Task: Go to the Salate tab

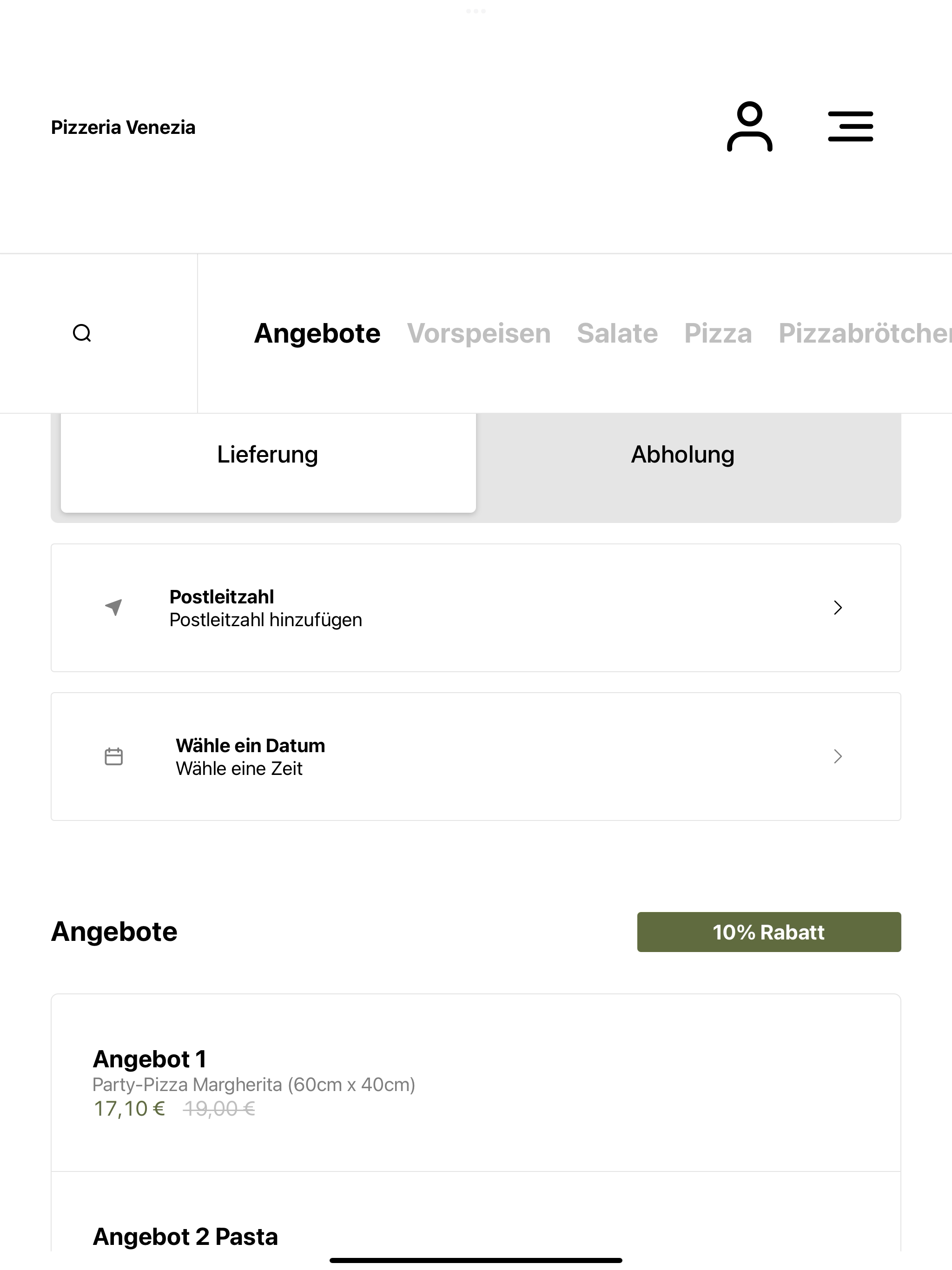Action: click(617, 333)
